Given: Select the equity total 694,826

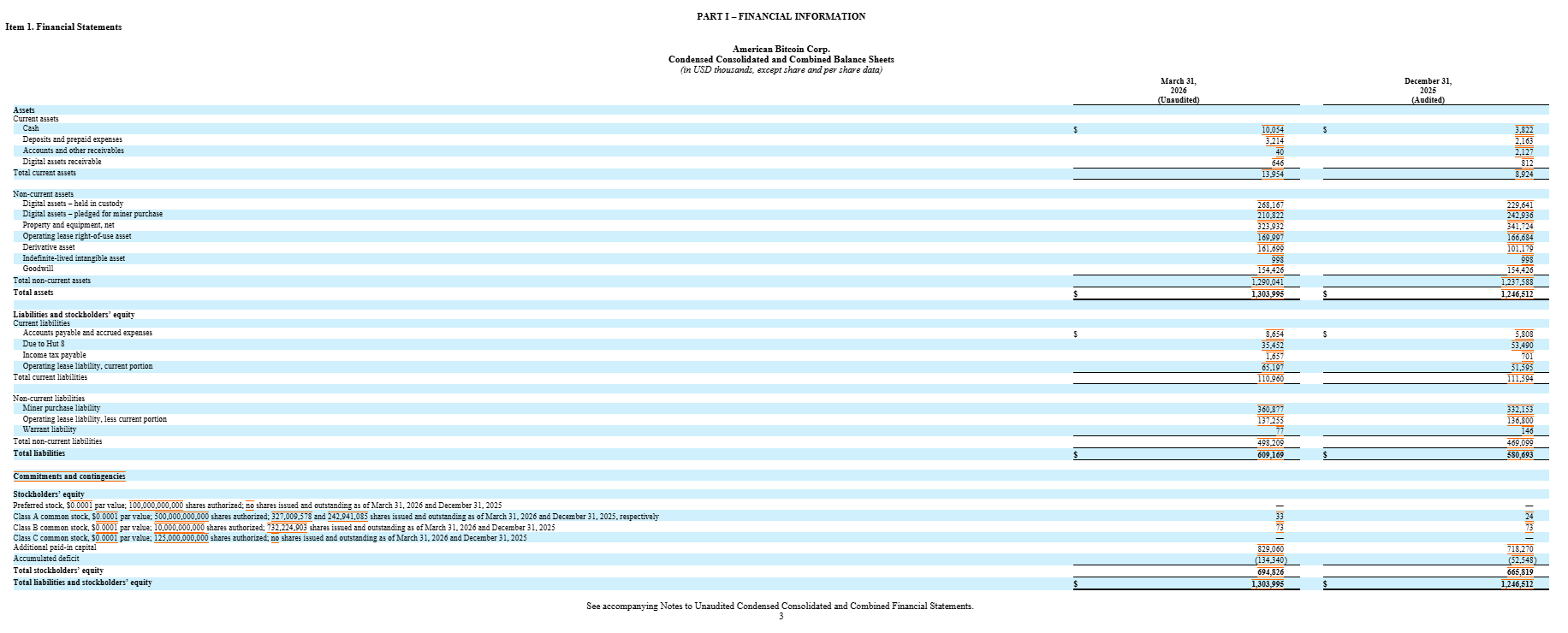Looking at the screenshot, I should pos(1270,571).
